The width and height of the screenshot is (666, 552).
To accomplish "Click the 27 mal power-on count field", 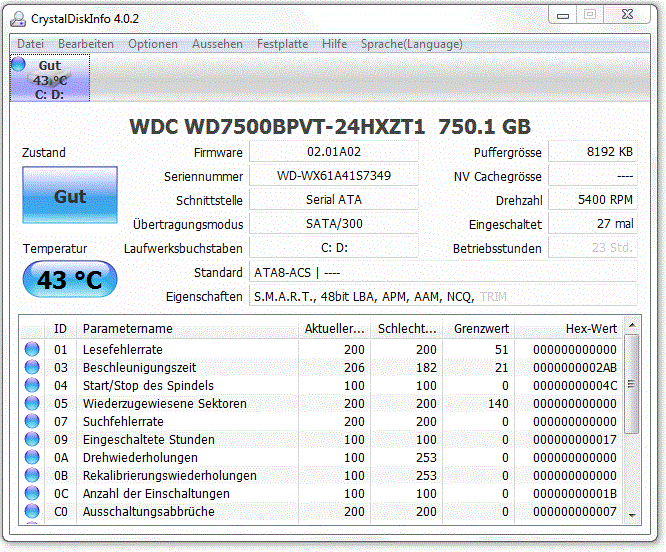I will point(593,223).
